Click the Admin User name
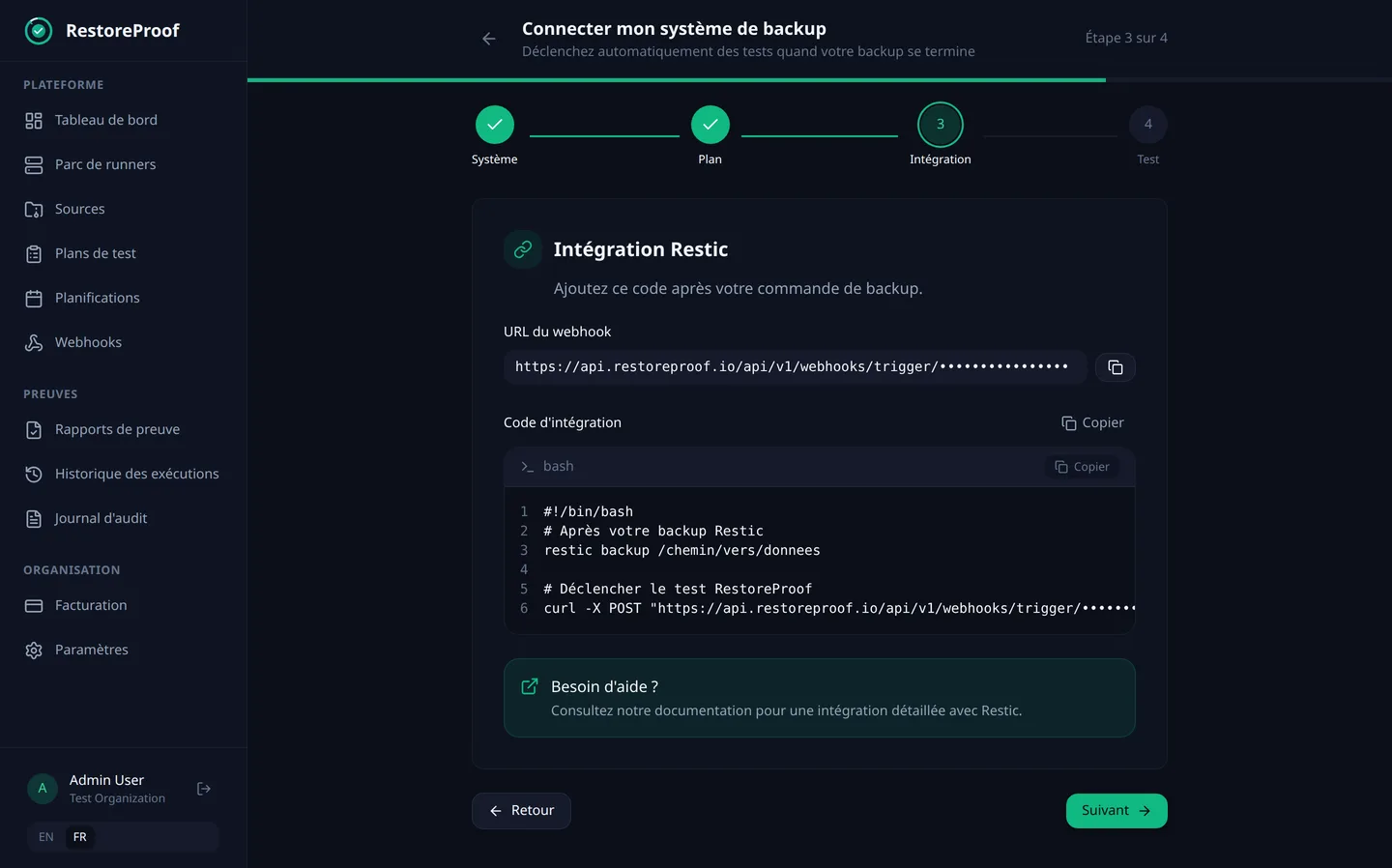Image resolution: width=1392 pixels, height=868 pixels. (x=106, y=780)
